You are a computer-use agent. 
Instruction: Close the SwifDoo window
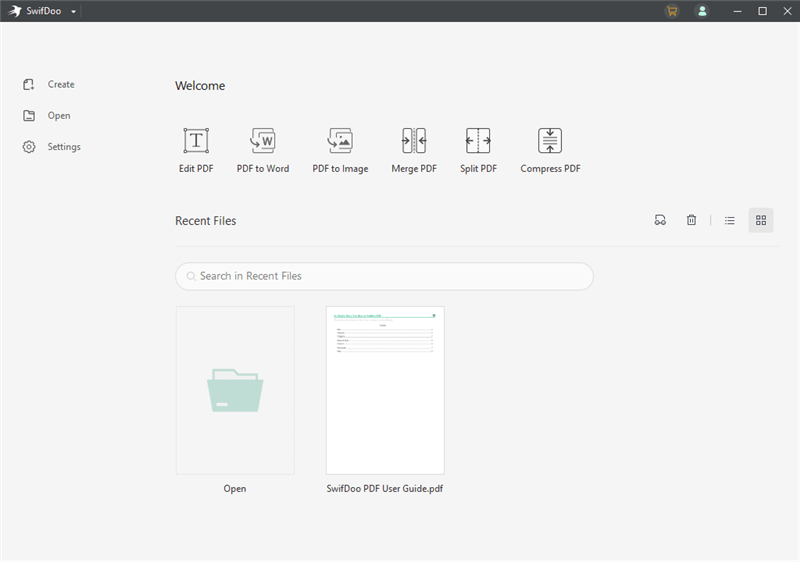(x=787, y=11)
